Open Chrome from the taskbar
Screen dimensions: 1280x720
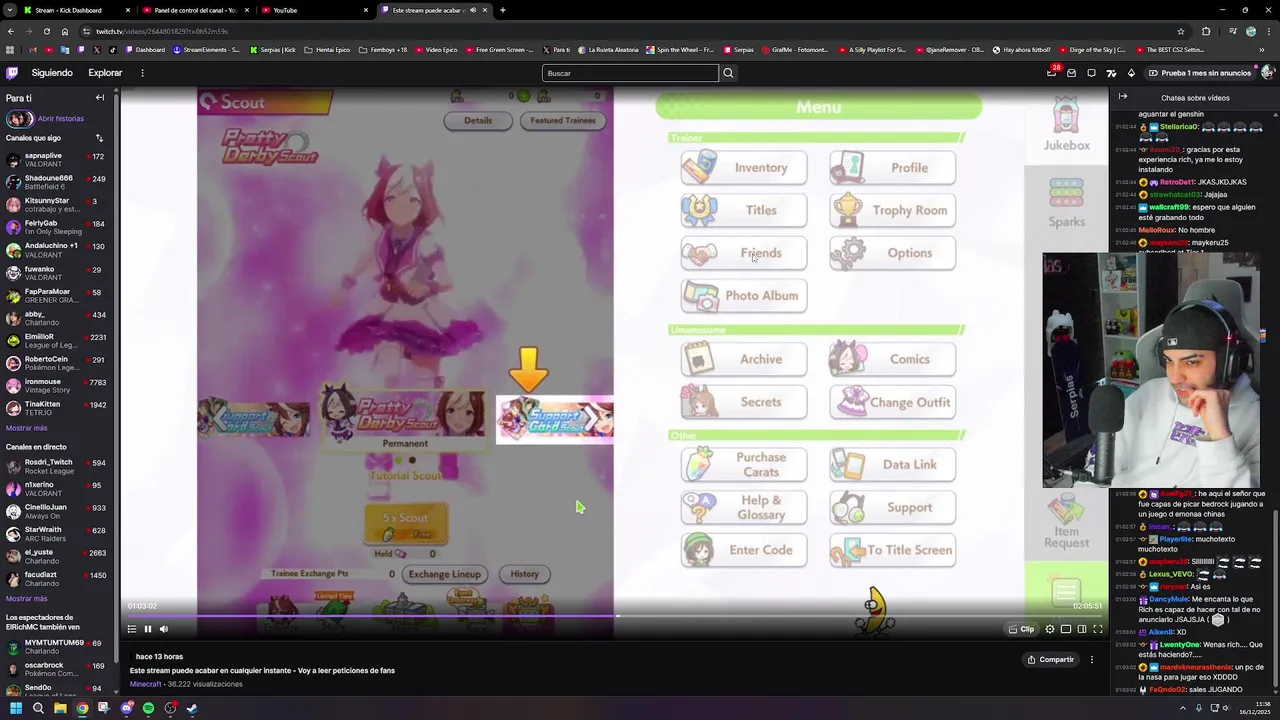click(82, 708)
